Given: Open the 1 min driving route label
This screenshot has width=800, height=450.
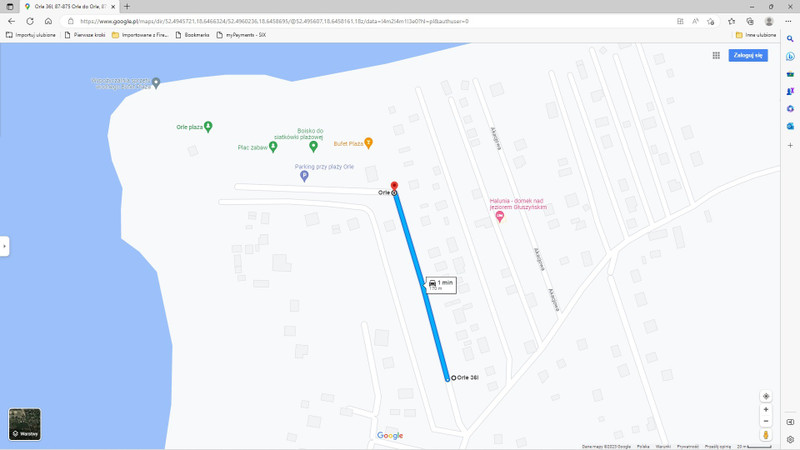Looking at the screenshot, I should coord(441,285).
